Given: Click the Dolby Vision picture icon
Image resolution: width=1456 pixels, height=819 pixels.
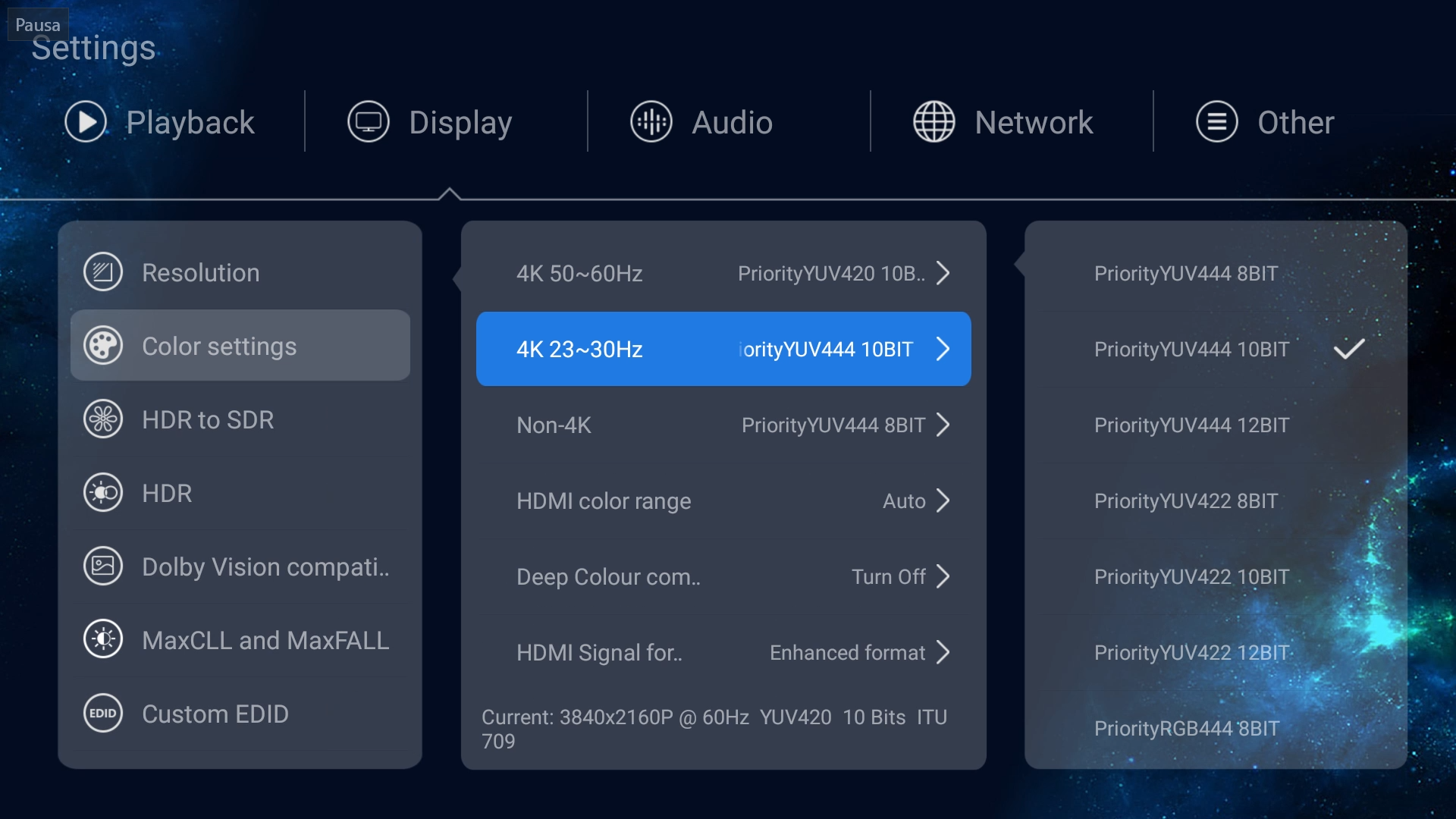Looking at the screenshot, I should 103,566.
